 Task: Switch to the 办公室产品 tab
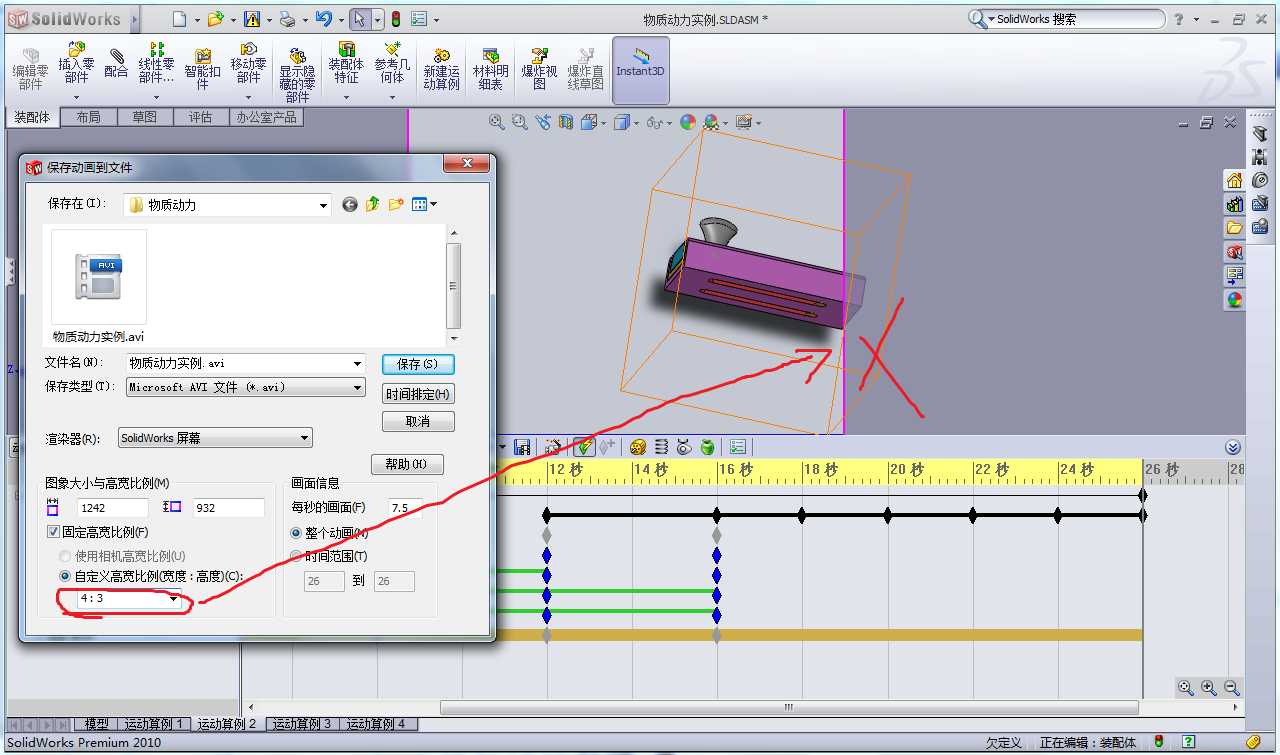point(265,117)
